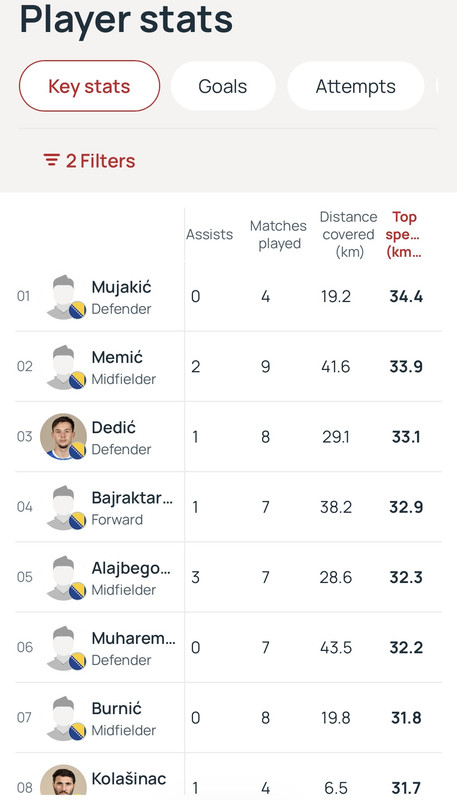Image resolution: width=457 pixels, height=800 pixels.
Task: Switch to the Attempts tab
Action: click(x=356, y=86)
